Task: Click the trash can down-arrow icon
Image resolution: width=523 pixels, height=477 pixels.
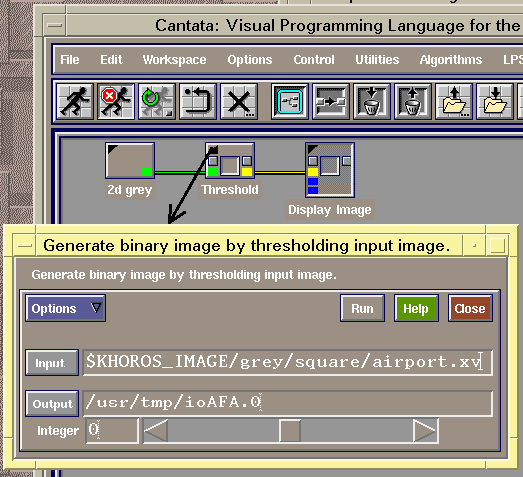Action: coord(372,101)
